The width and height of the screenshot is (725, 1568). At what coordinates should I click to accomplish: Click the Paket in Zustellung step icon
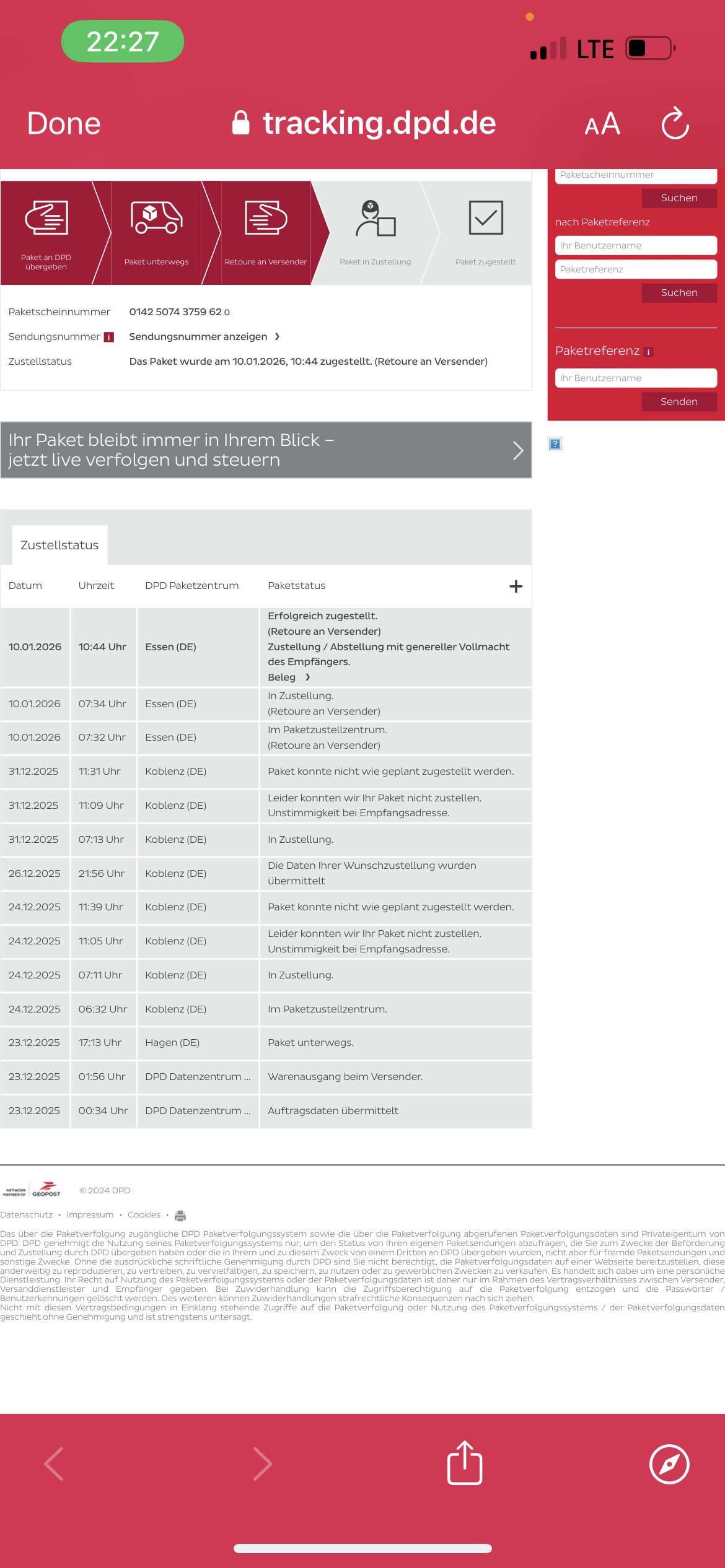tap(375, 219)
